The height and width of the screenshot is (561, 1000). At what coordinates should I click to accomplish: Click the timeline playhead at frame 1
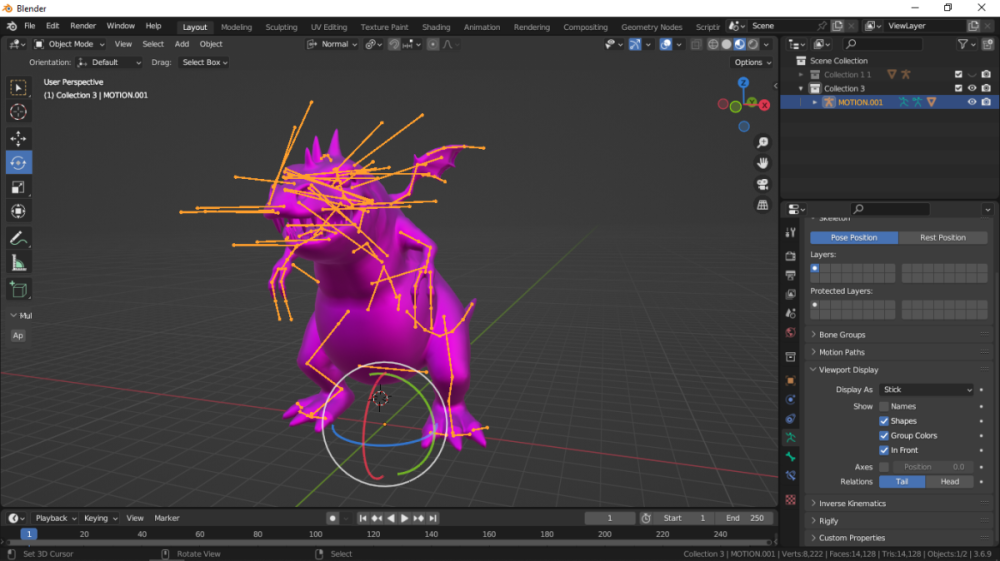point(29,534)
